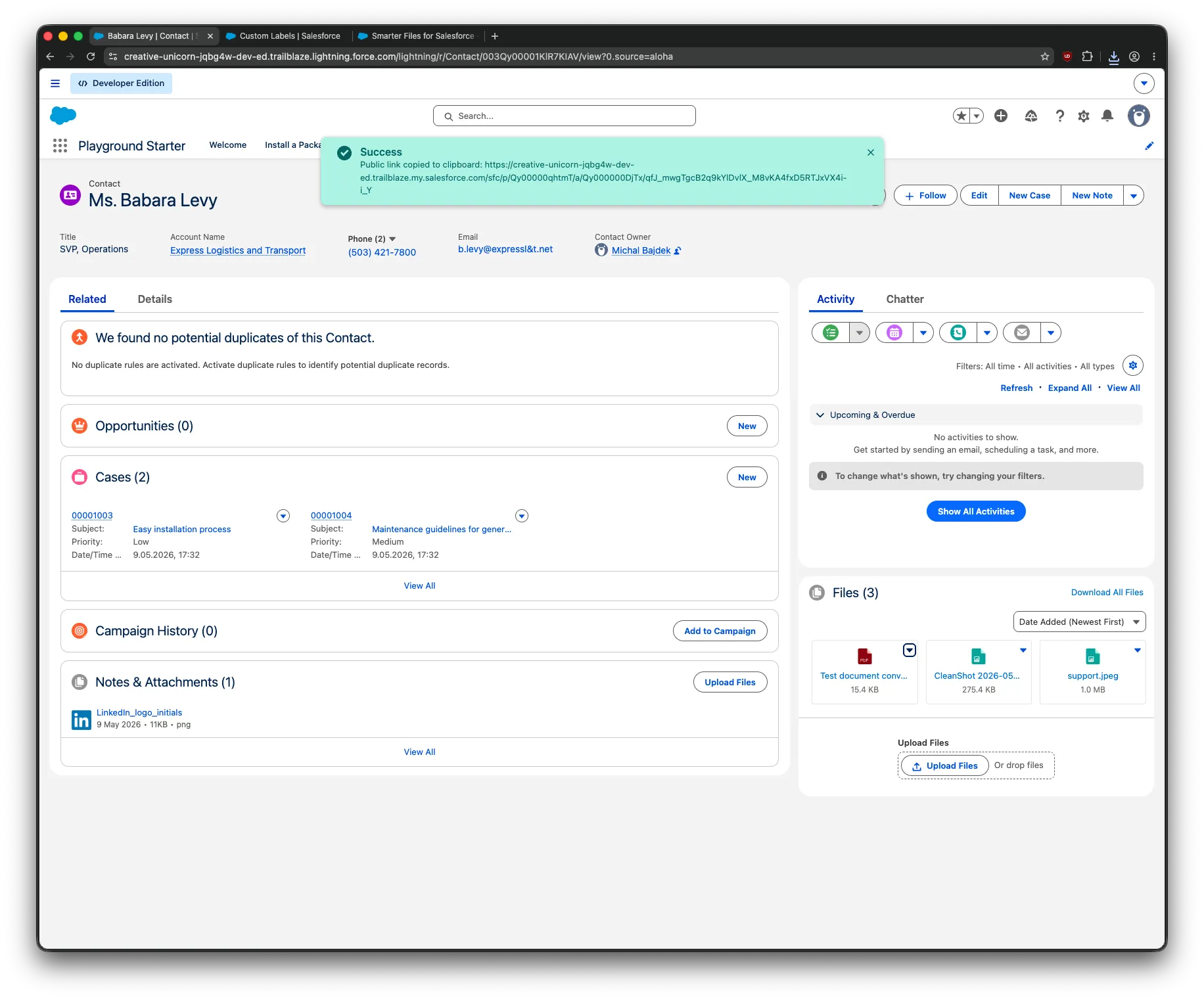The image size is (1204, 1000).
Task: Click Show All Activities button
Action: coord(976,511)
